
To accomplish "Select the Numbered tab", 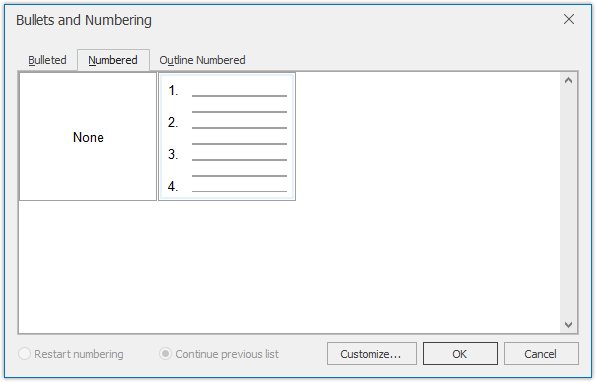I will click(x=113, y=60).
